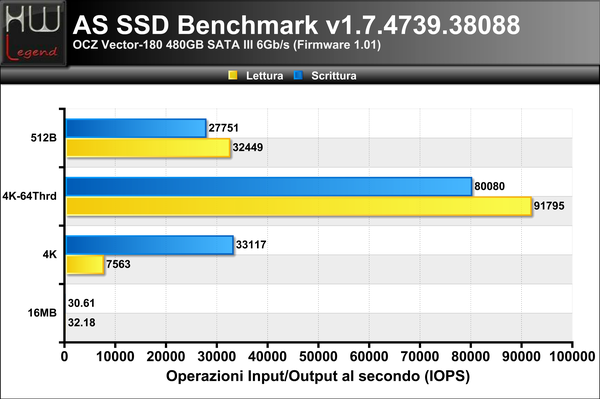Screen dimensions: 600x399
Task: Select the Scrittura legend label
Action: tap(334, 76)
